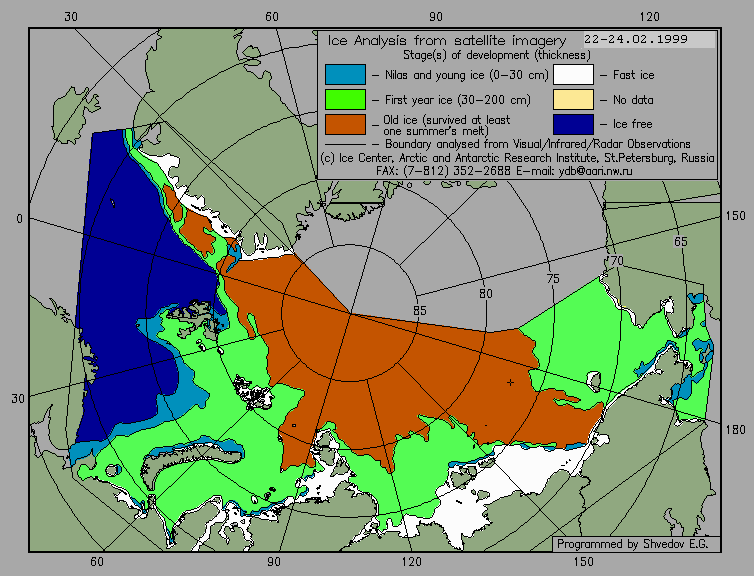
Task: Click the small cross marker in old ice
Action: tap(510, 383)
